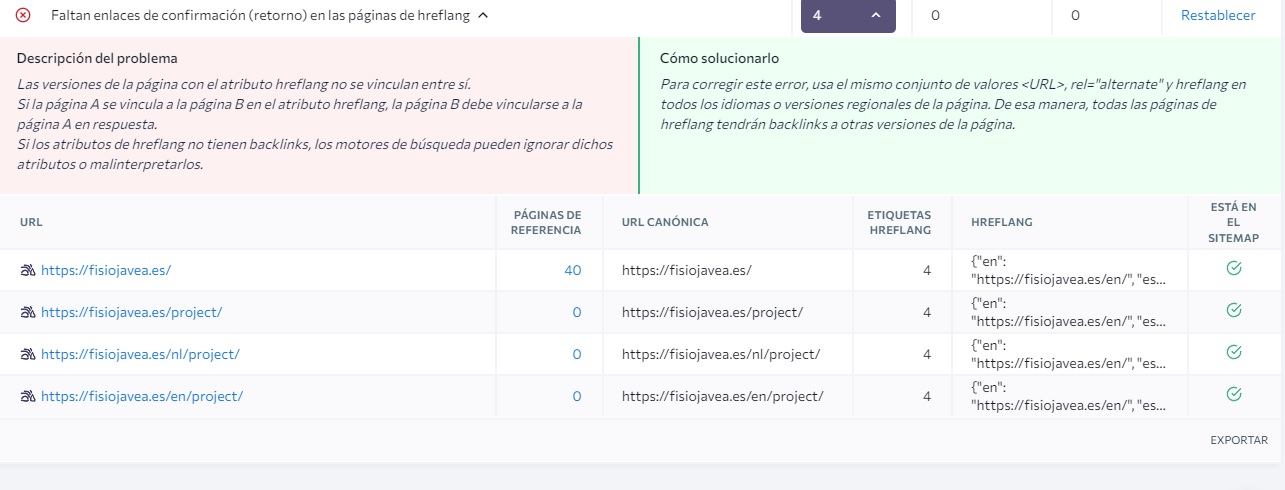Collapse the 'Faltan enlaces de confirmación' issue chevron
The width and height of the screenshot is (1285, 490).
coord(483,16)
